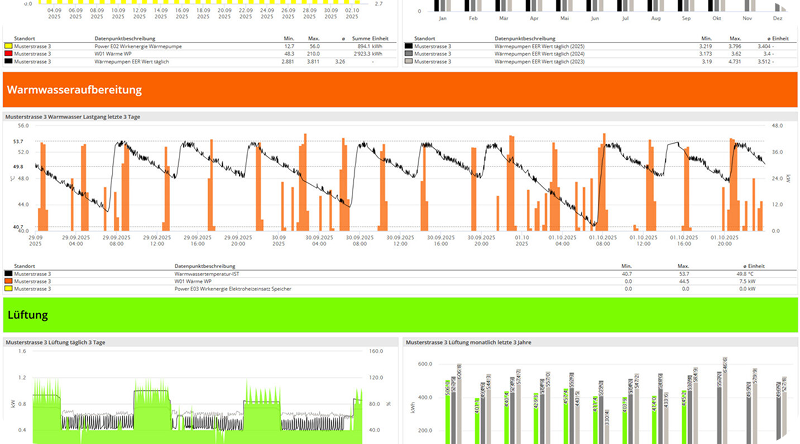The image size is (800, 444).
Task: Click black swatch for Warmwassertemperatur-IST legend row
Action: tap(9, 273)
